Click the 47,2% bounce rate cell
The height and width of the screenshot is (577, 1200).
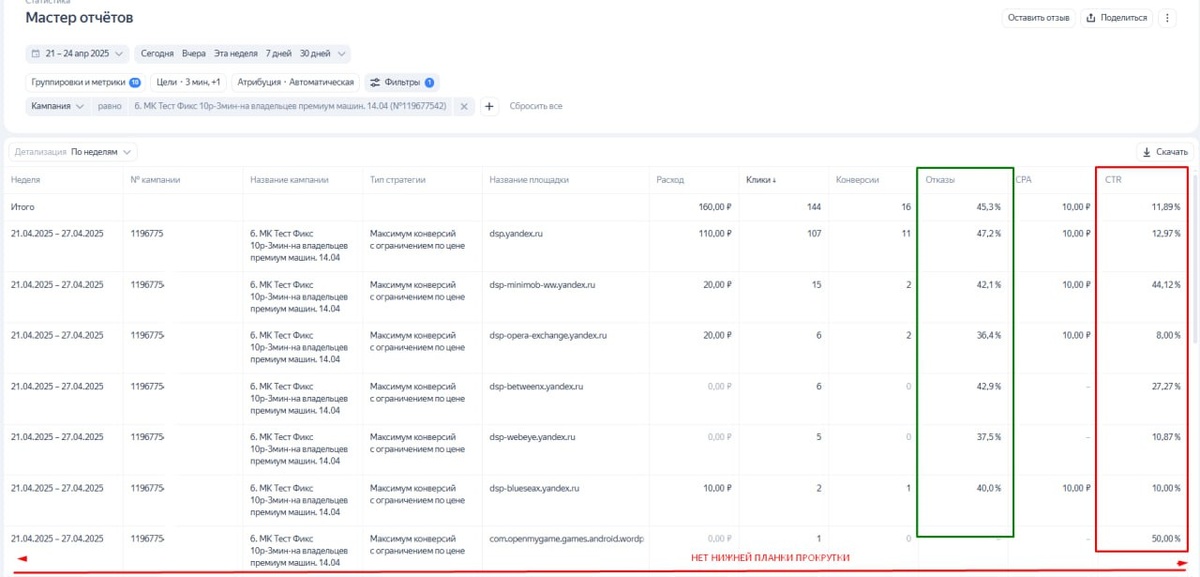click(989, 233)
